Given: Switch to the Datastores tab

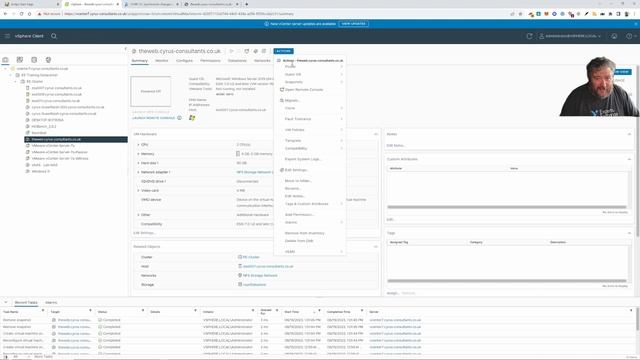Looking at the screenshot, I should coord(237,60).
